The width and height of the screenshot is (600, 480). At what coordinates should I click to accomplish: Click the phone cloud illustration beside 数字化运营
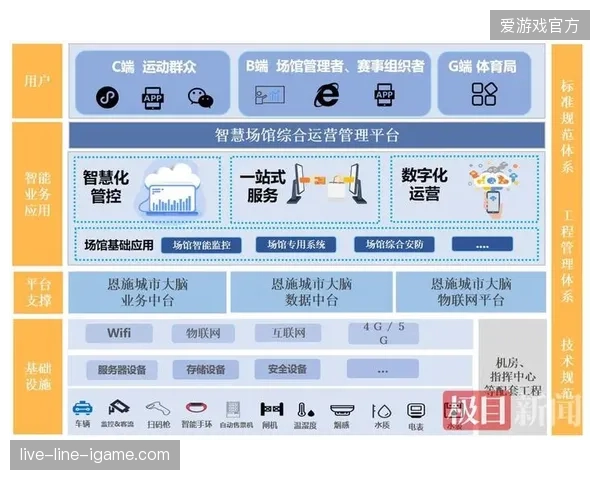tap(493, 188)
